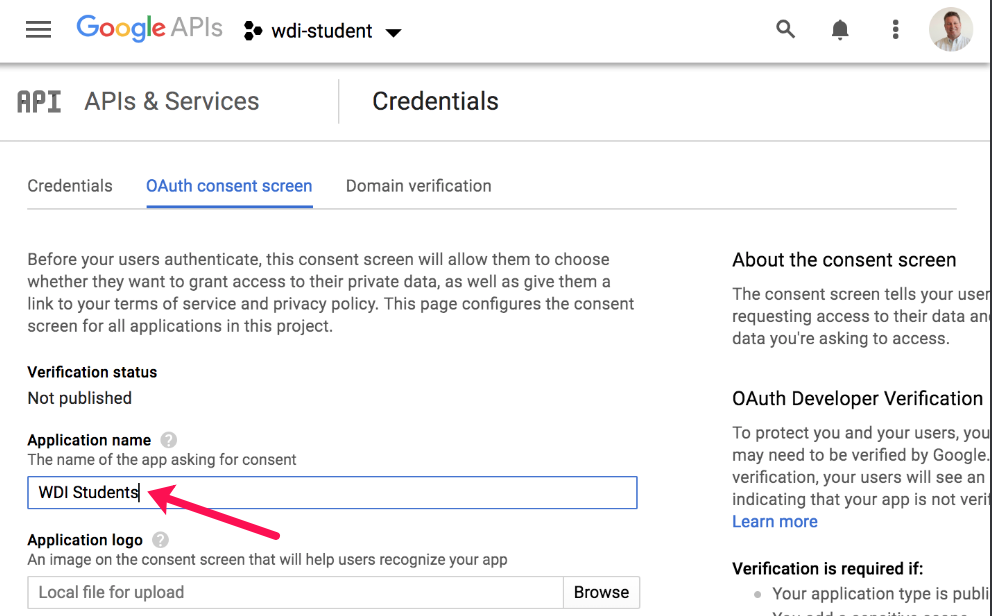Click the user account avatar

[x=950, y=30]
